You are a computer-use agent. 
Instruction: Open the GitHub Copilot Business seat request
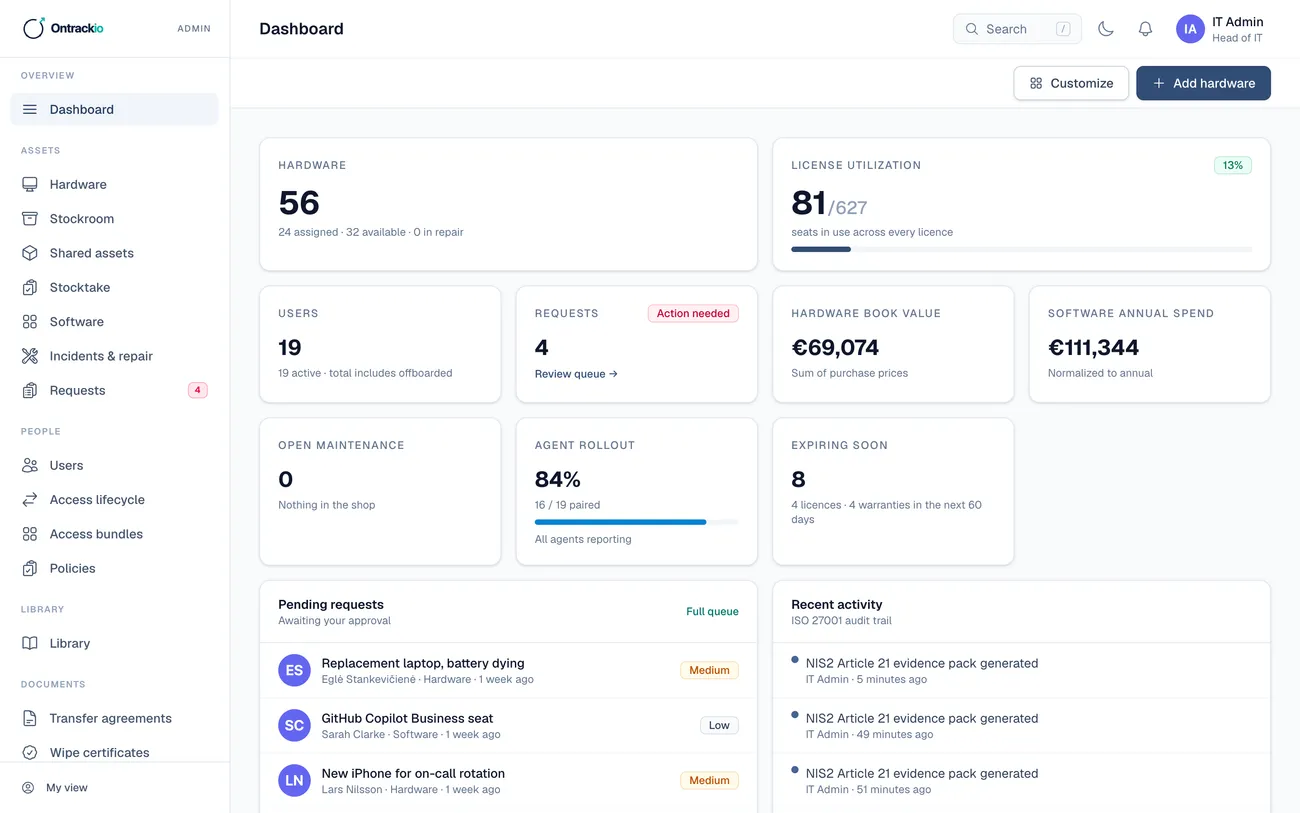(x=508, y=725)
